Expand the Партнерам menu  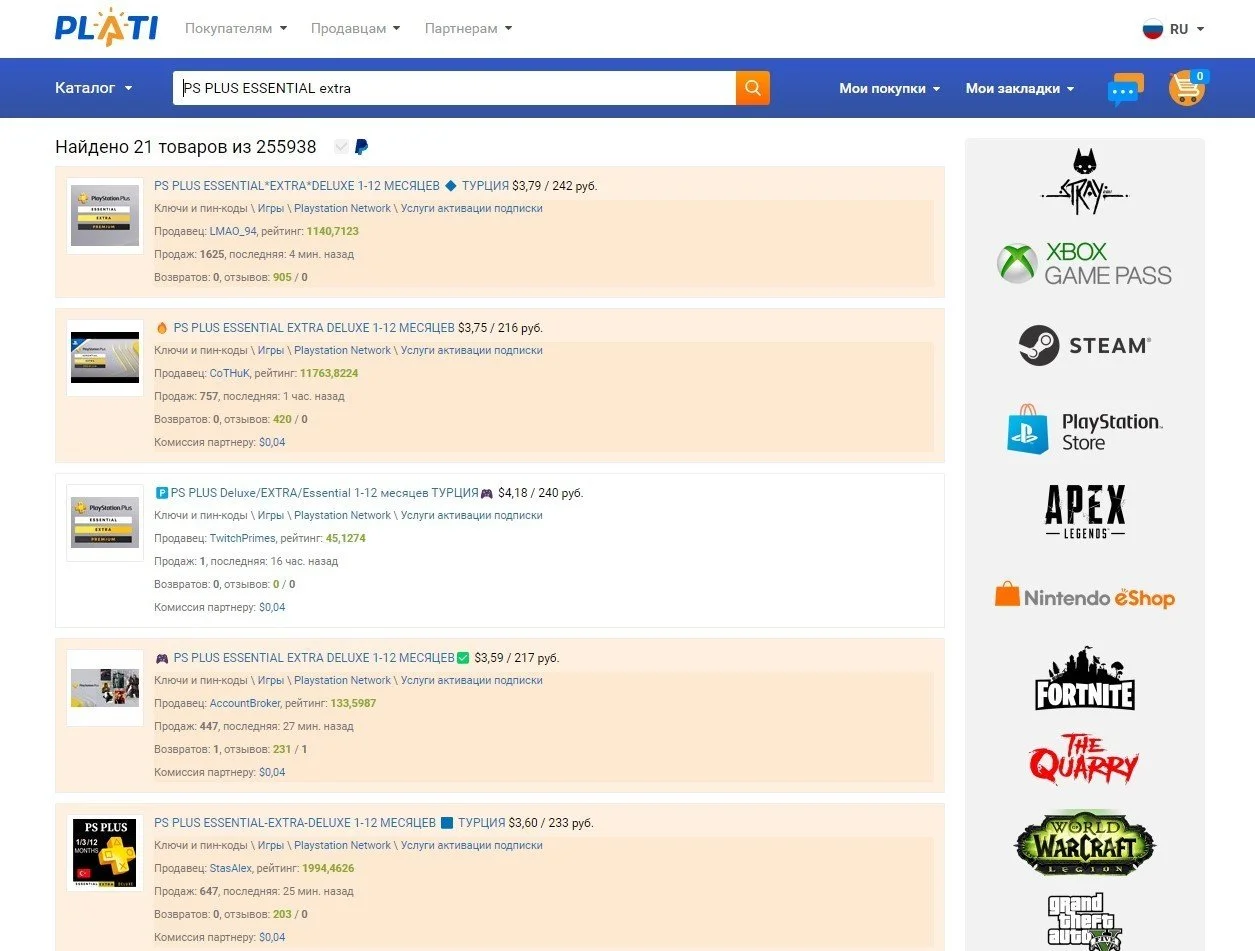(x=469, y=29)
